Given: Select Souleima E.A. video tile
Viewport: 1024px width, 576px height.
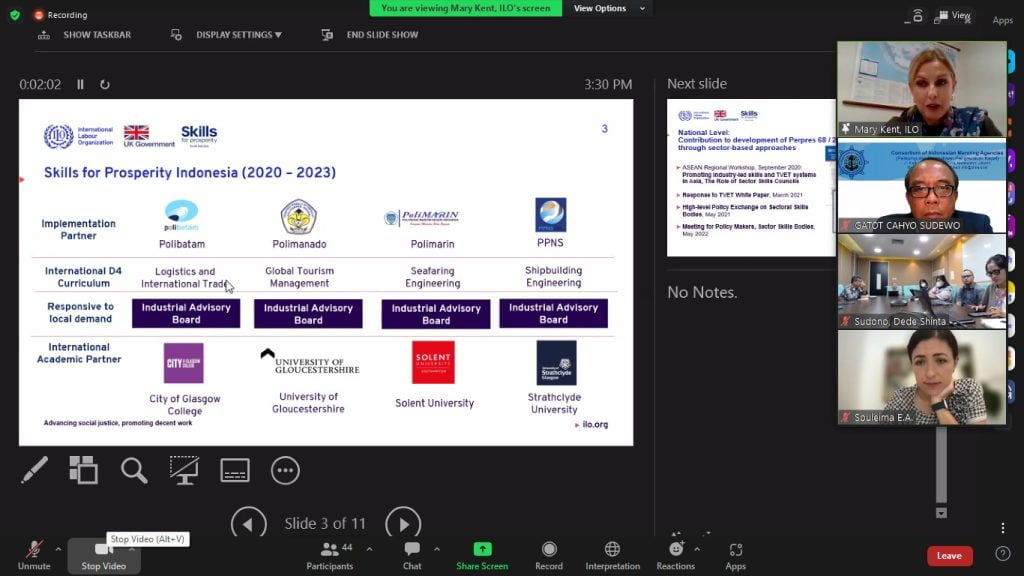Looking at the screenshot, I should tap(922, 377).
